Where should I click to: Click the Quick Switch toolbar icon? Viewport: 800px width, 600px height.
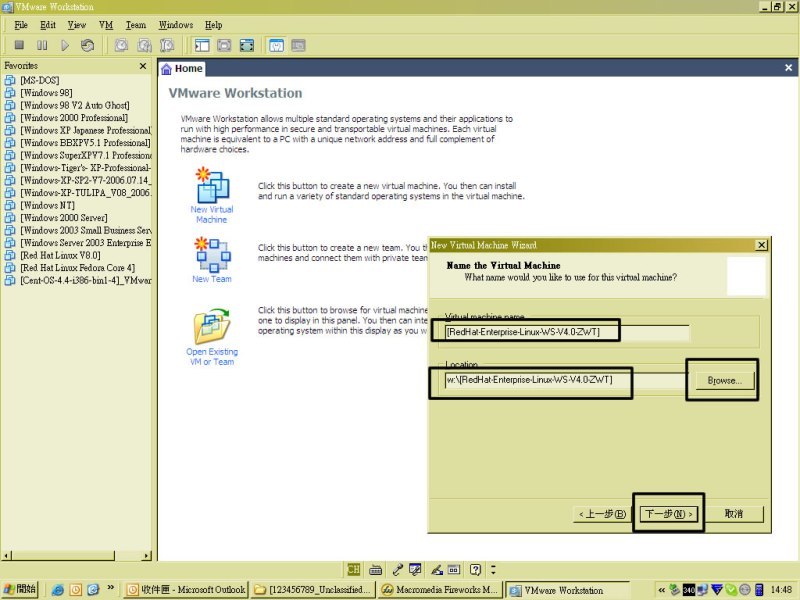pos(224,45)
